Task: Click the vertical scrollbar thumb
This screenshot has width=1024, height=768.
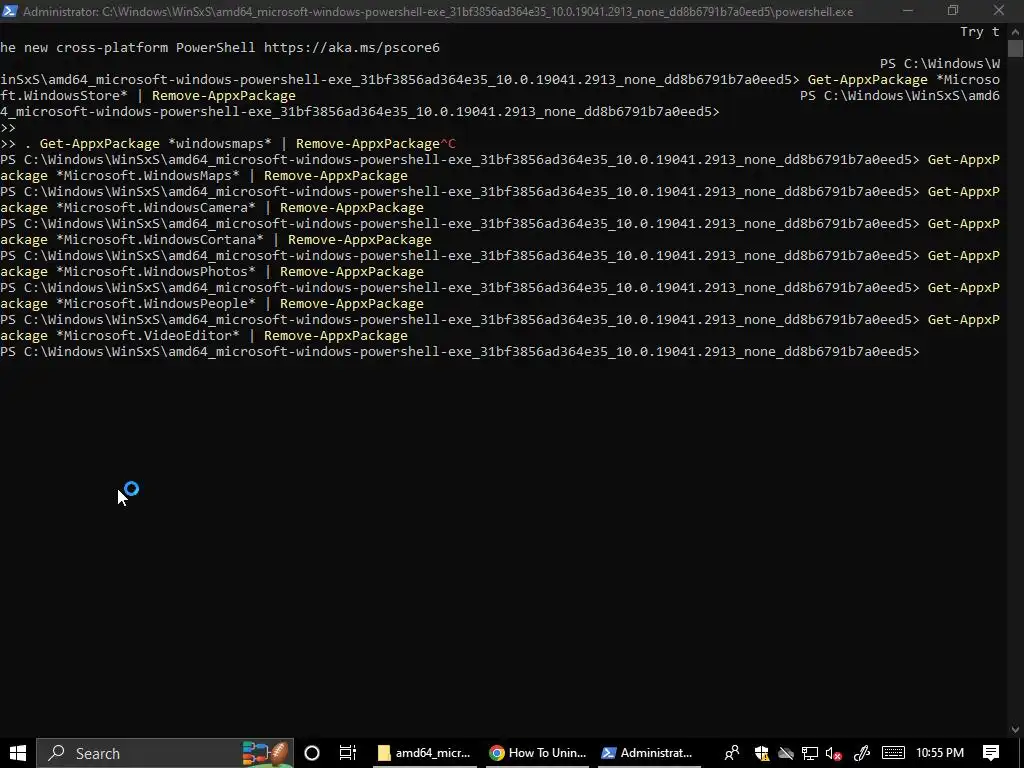Action: (1015, 49)
